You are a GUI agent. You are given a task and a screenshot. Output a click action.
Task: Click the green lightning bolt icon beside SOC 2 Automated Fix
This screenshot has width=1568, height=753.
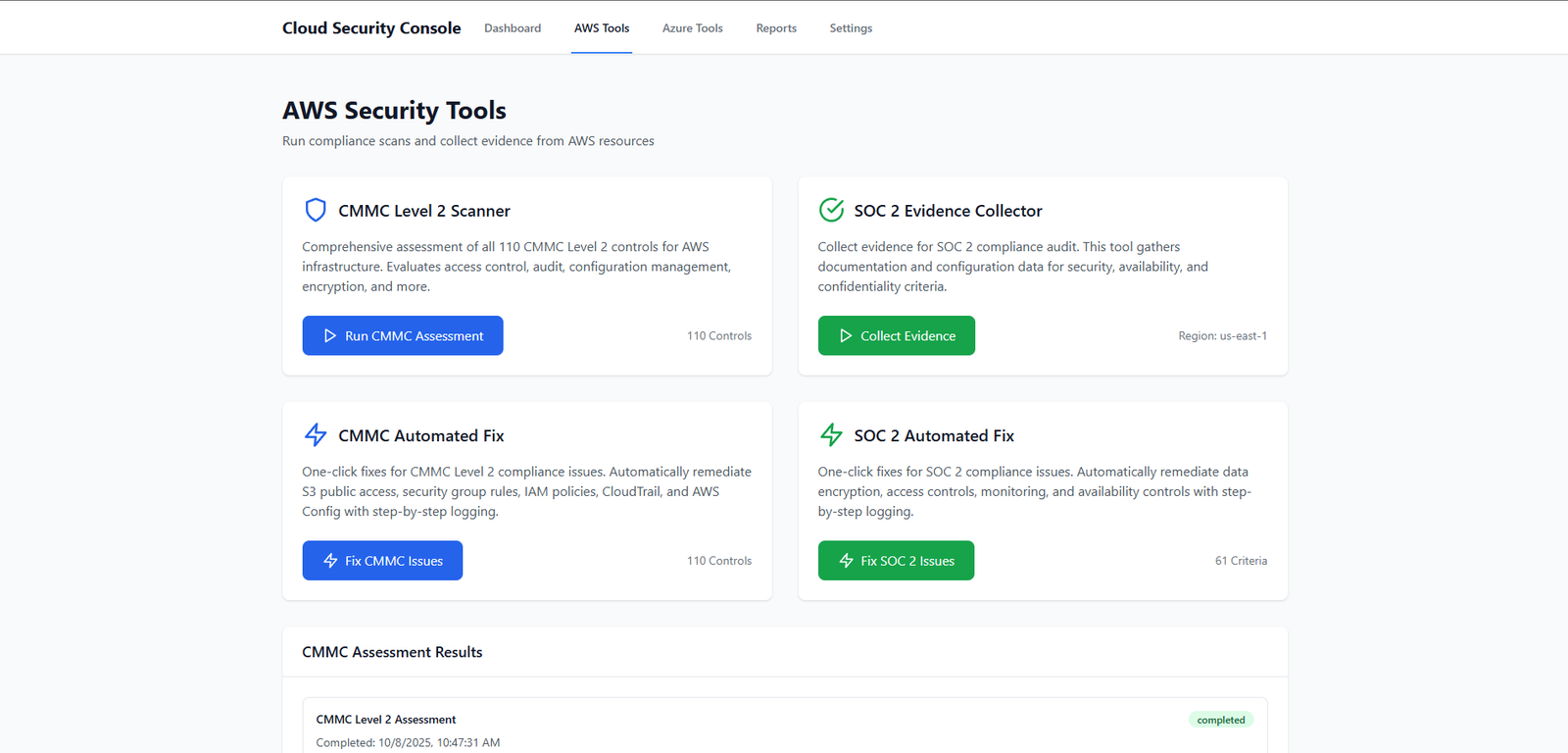[x=831, y=434]
